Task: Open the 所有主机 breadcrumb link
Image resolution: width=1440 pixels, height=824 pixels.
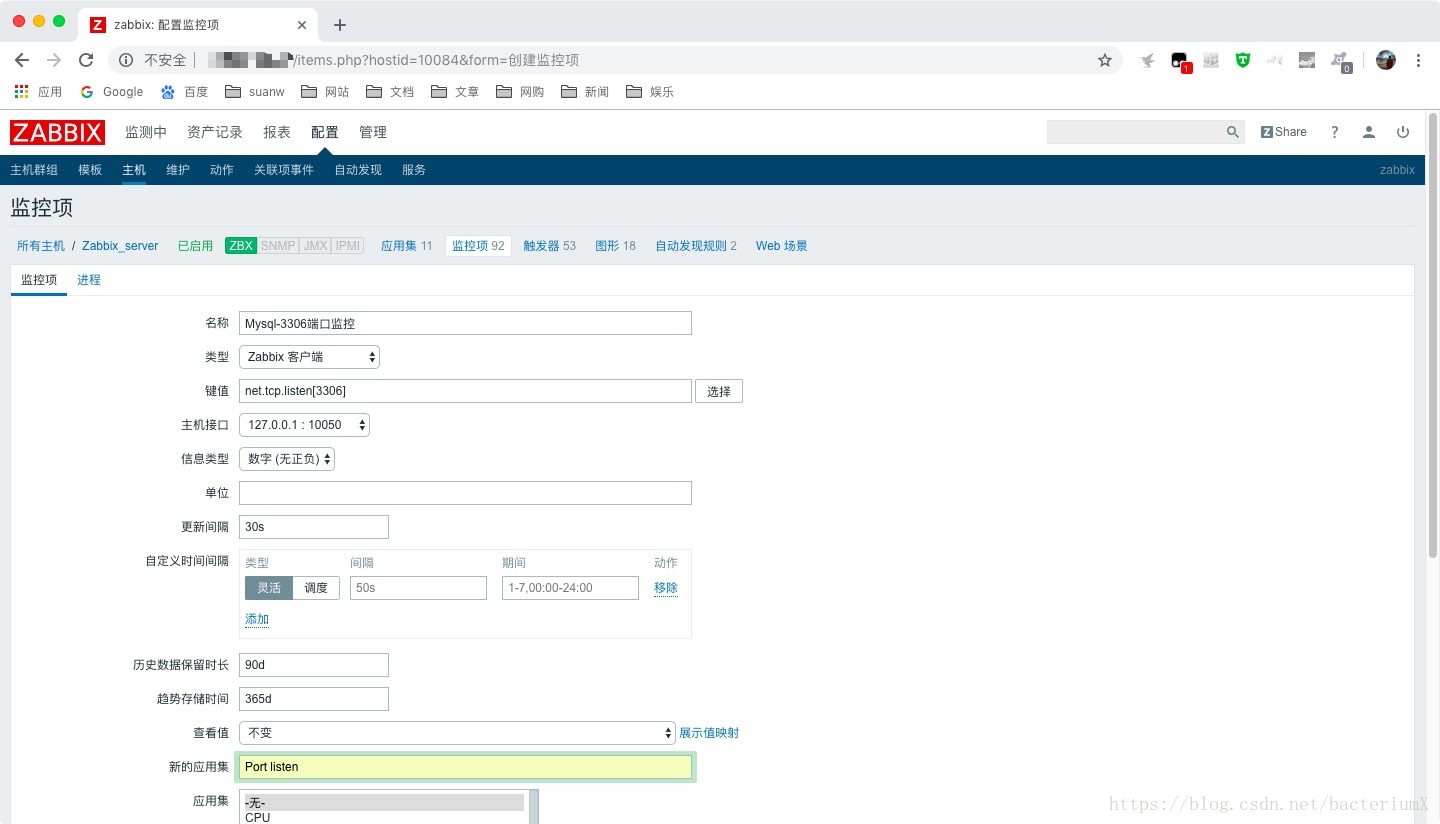Action: click(x=41, y=246)
